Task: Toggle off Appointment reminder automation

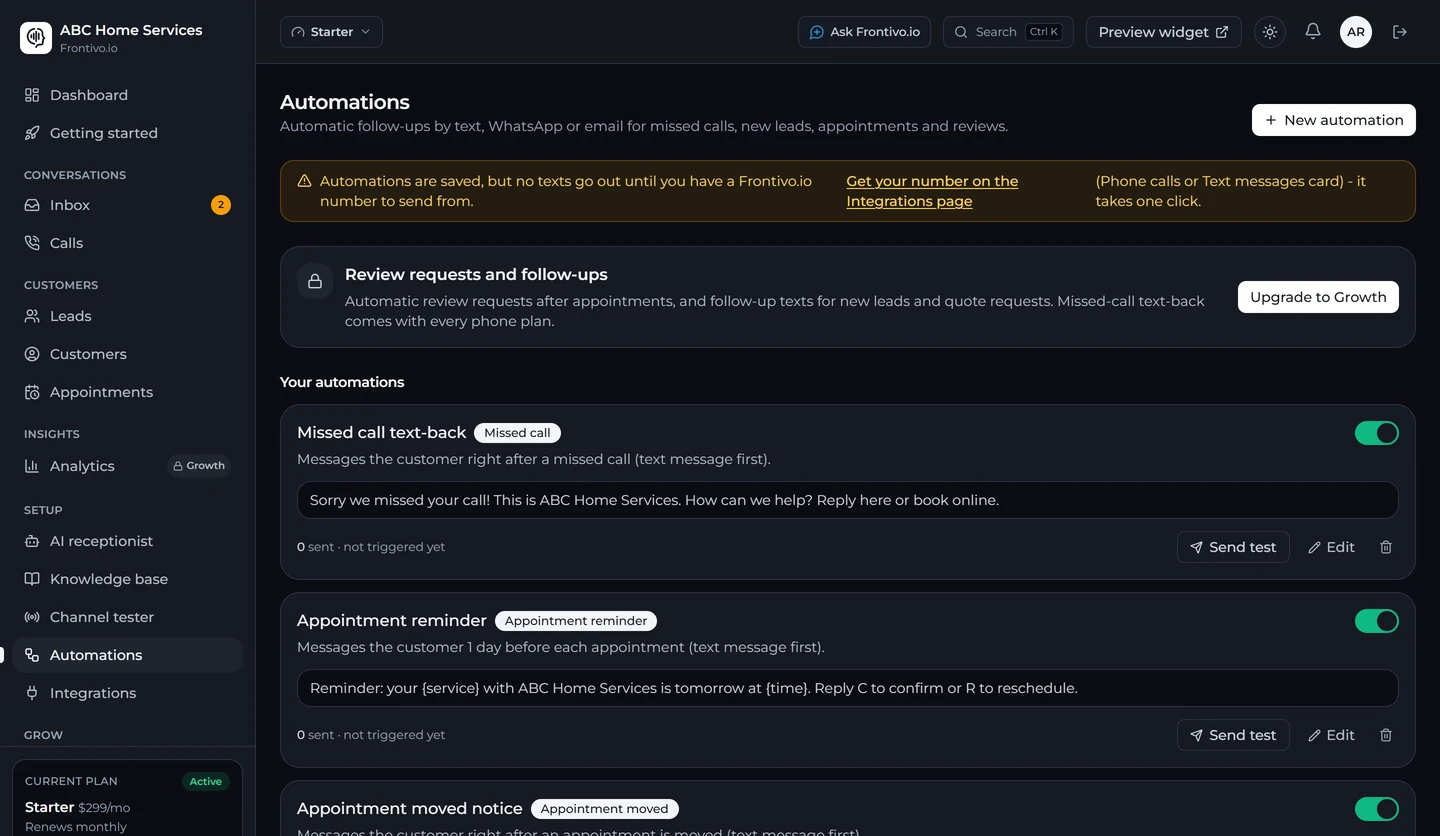Action: (1377, 621)
